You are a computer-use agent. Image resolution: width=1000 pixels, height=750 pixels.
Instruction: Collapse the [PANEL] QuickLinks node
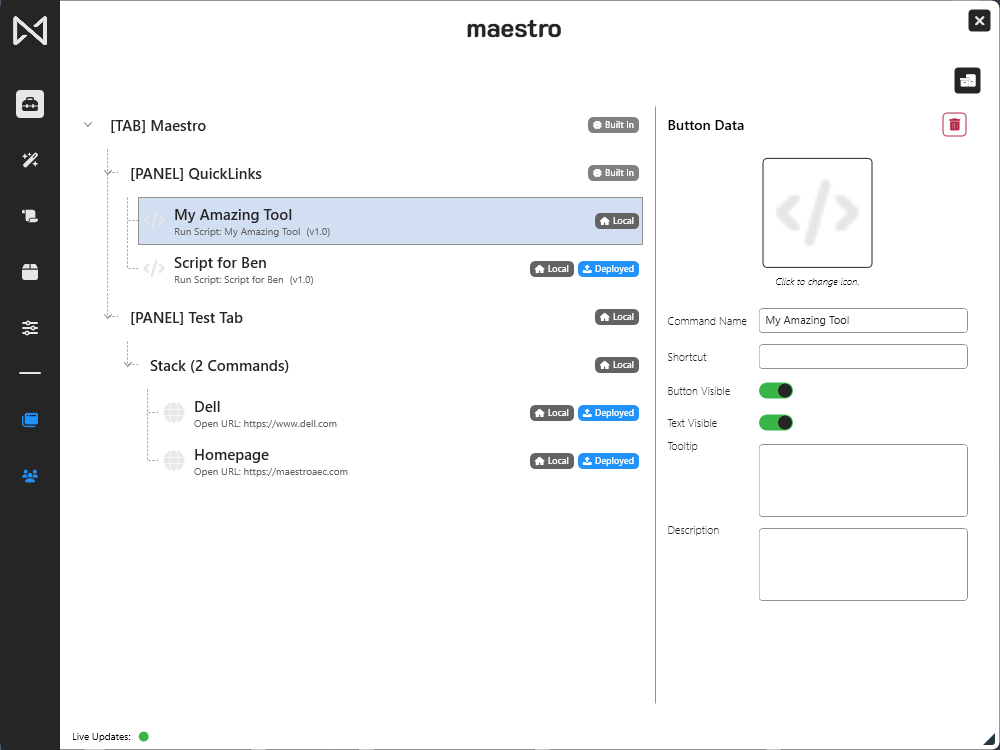tap(108, 174)
